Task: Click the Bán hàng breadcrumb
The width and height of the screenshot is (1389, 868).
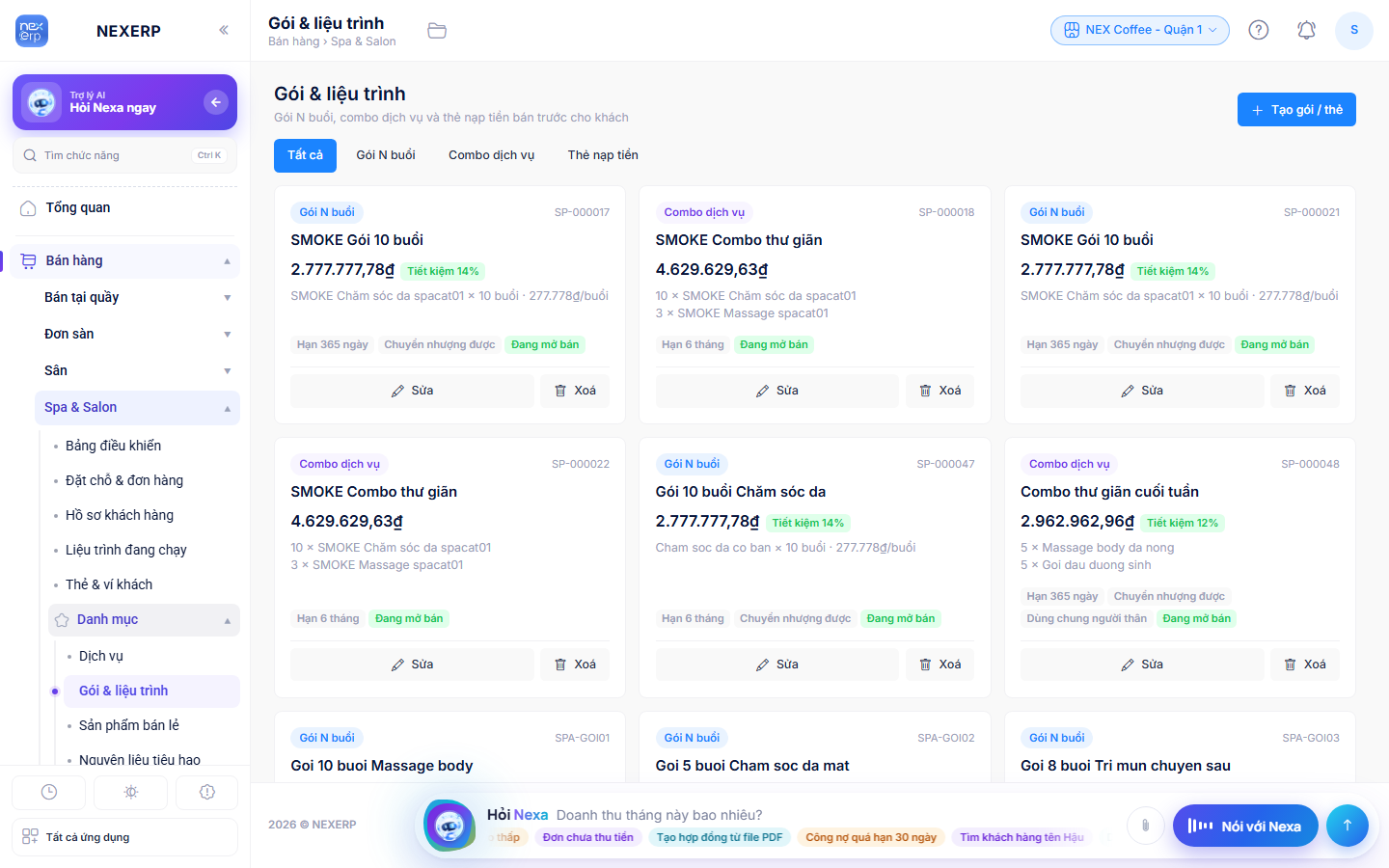Action: (293, 41)
